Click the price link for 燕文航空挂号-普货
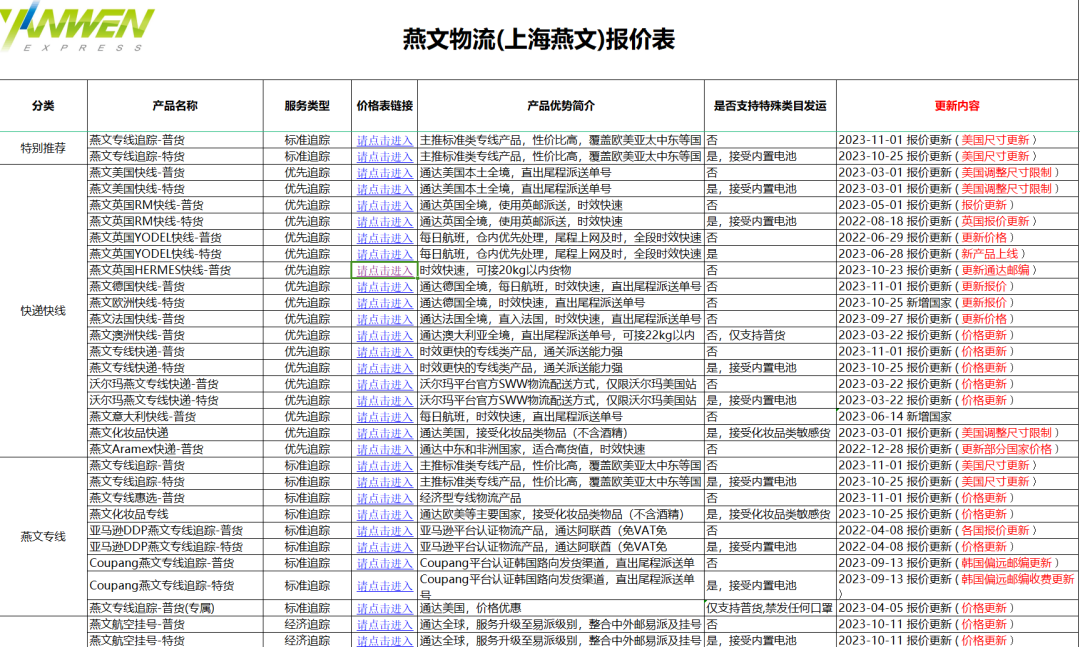This screenshot has height=647, width=1080. point(384,625)
